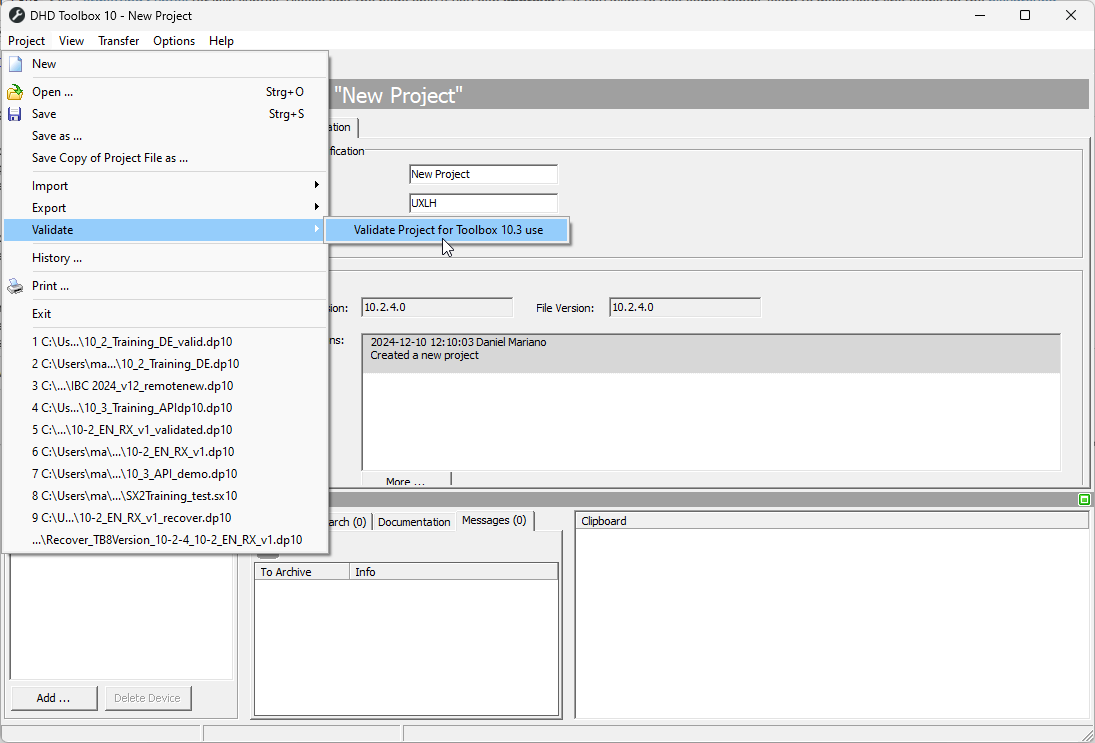Click the New document icon in Project menu
This screenshot has height=743, width=1095.
15,64
